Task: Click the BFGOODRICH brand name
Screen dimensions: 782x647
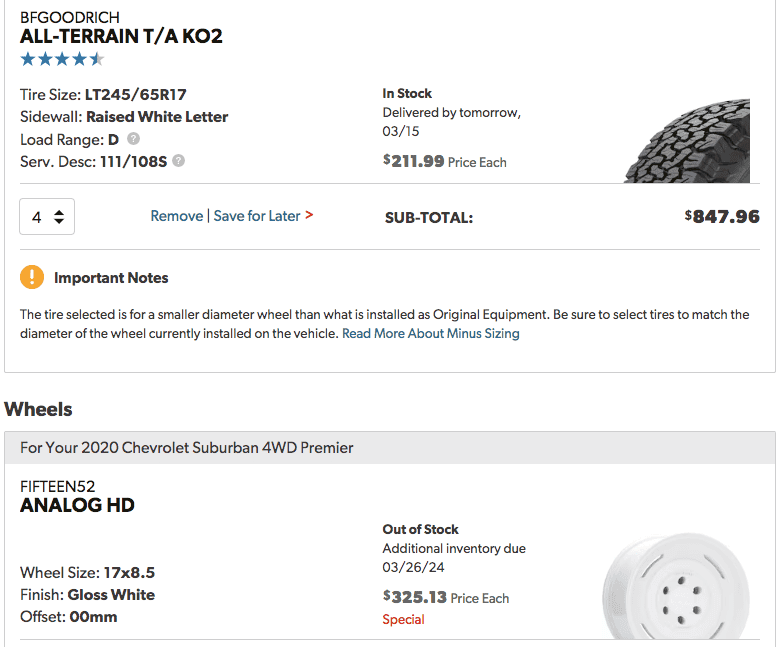Action: click(x=70, y=17)
